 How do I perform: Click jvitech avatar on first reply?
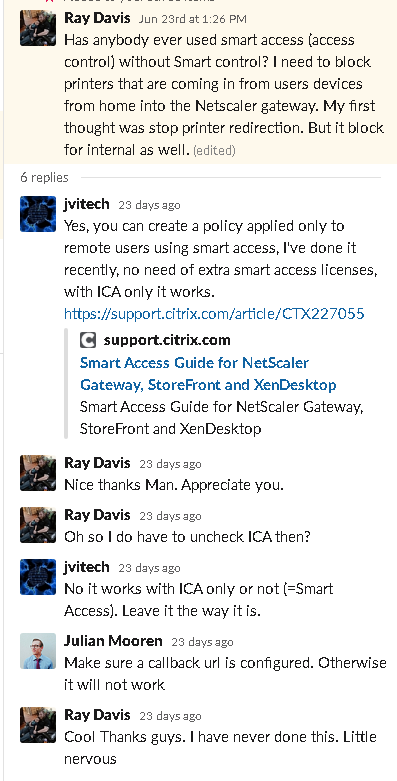(x=38, y=214)
